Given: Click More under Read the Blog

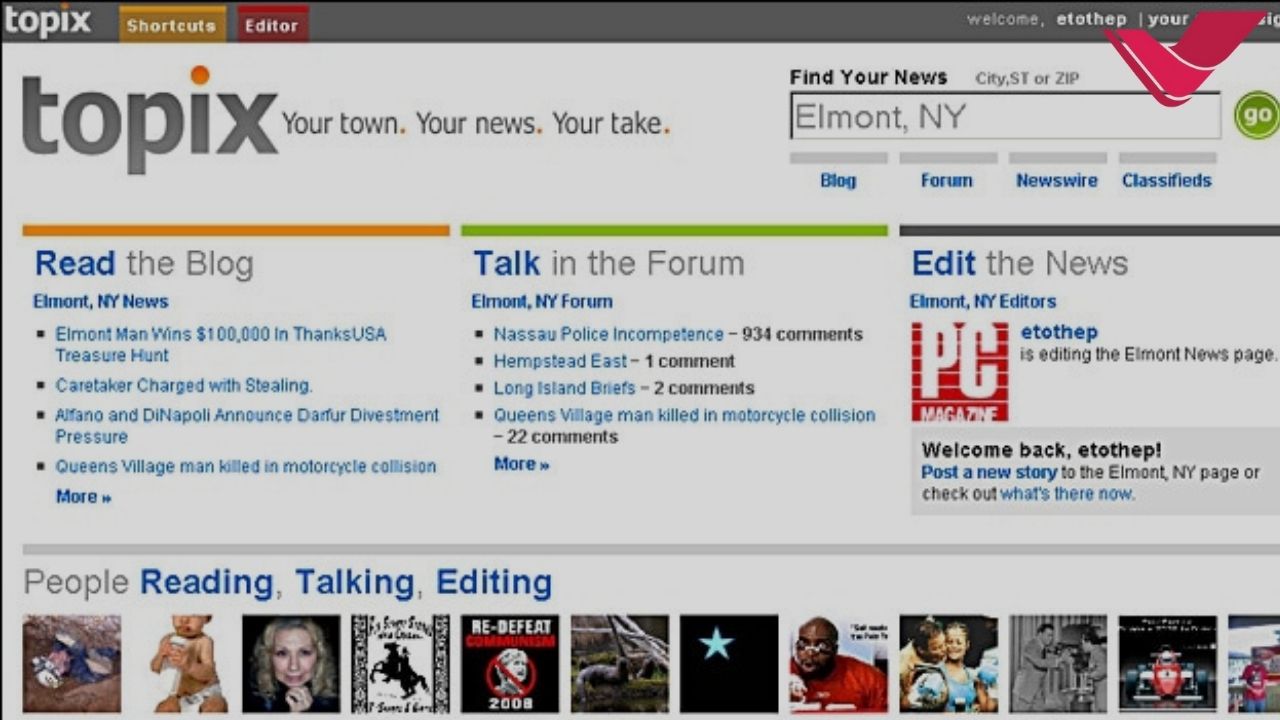Looking at the screenshot, I should tap(83, 497).
